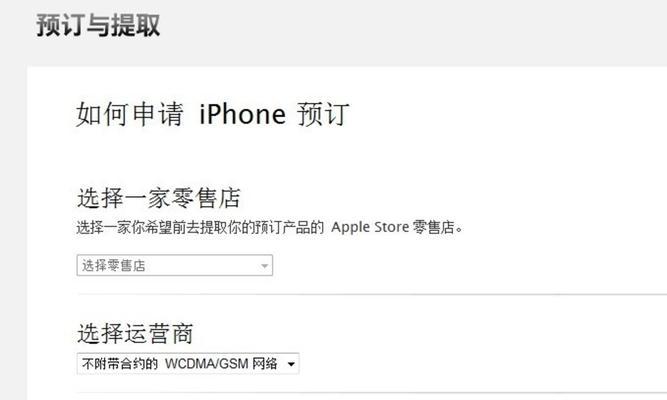Click the grey arrow in 选择零售店 box

264,266
